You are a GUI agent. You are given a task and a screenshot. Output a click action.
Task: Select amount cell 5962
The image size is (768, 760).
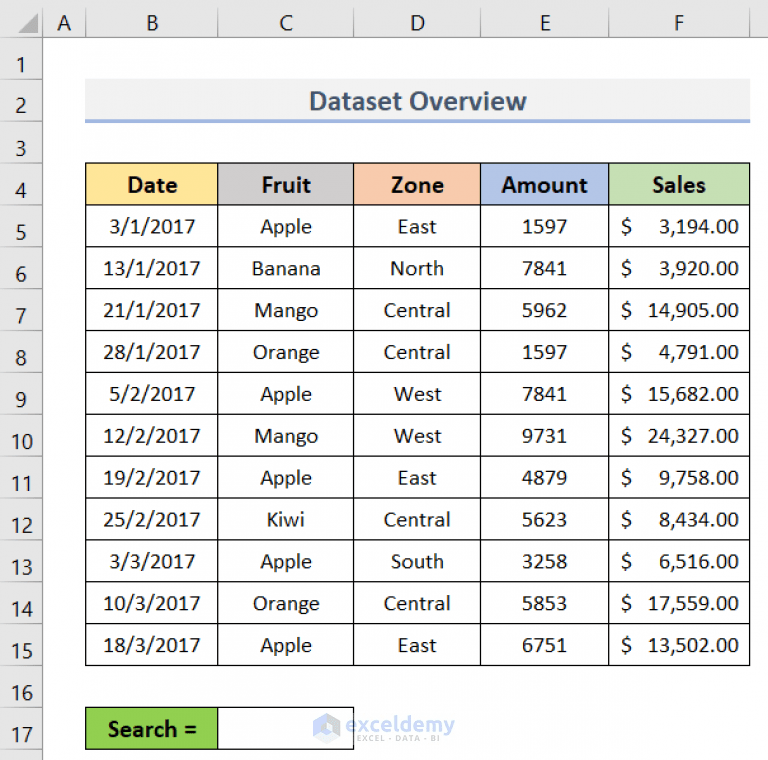pyautogui.click(x=545, y=309)
